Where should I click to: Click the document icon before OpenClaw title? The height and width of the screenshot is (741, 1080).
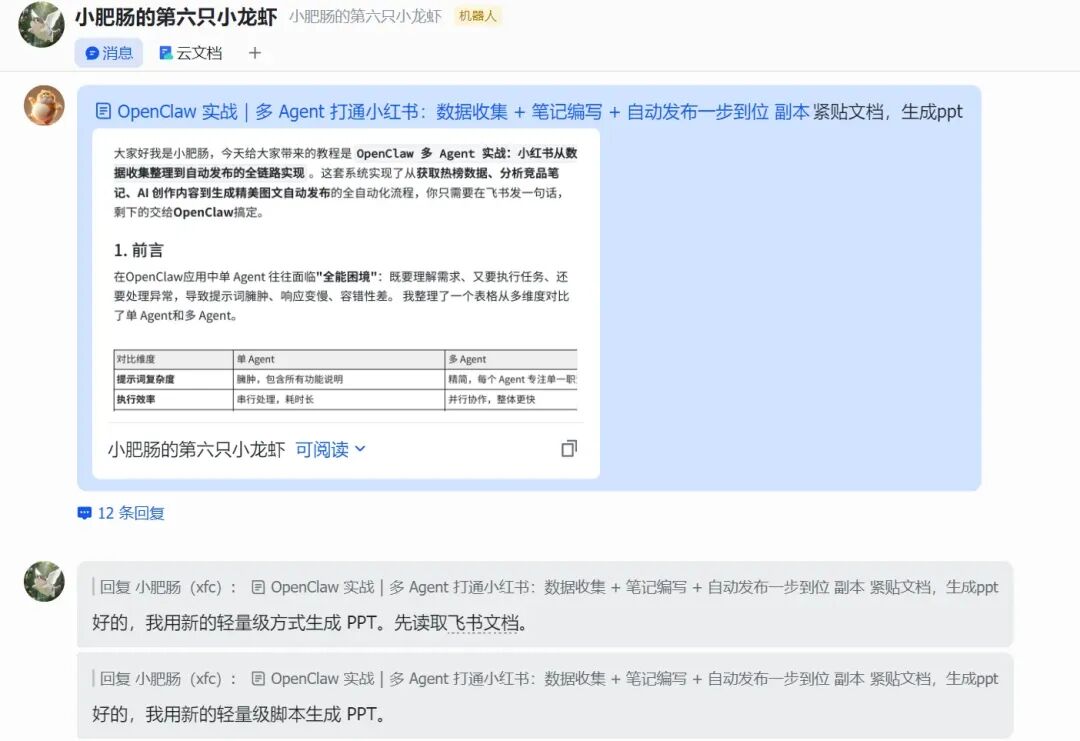103,111
